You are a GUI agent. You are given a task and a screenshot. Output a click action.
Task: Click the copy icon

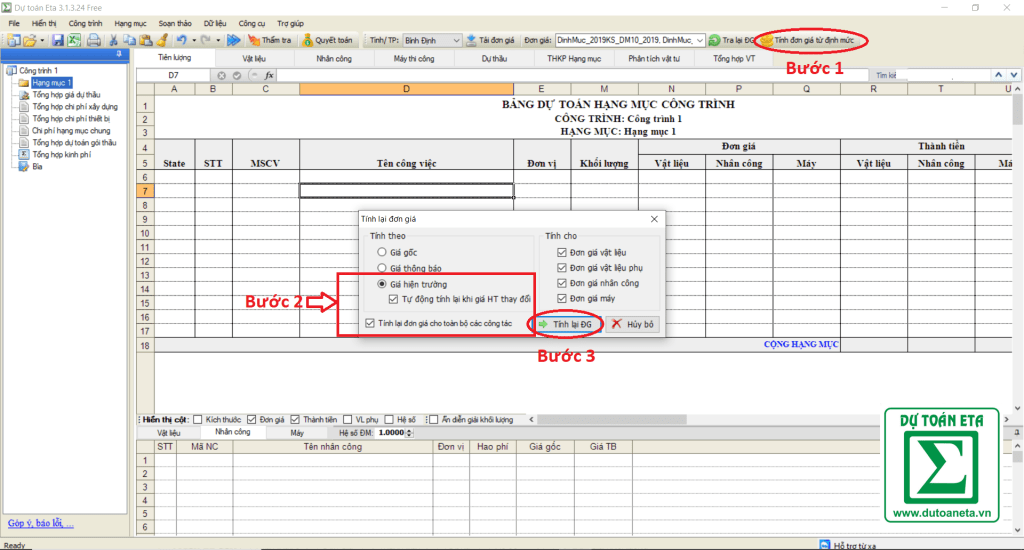pos(129,40)
